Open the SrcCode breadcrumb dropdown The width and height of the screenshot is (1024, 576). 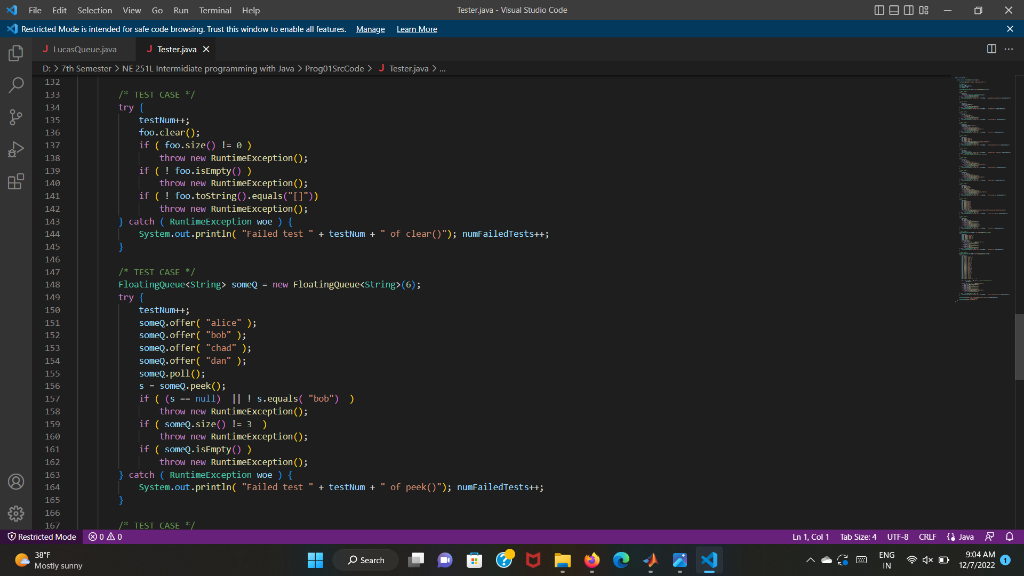(x=335, y=70)
